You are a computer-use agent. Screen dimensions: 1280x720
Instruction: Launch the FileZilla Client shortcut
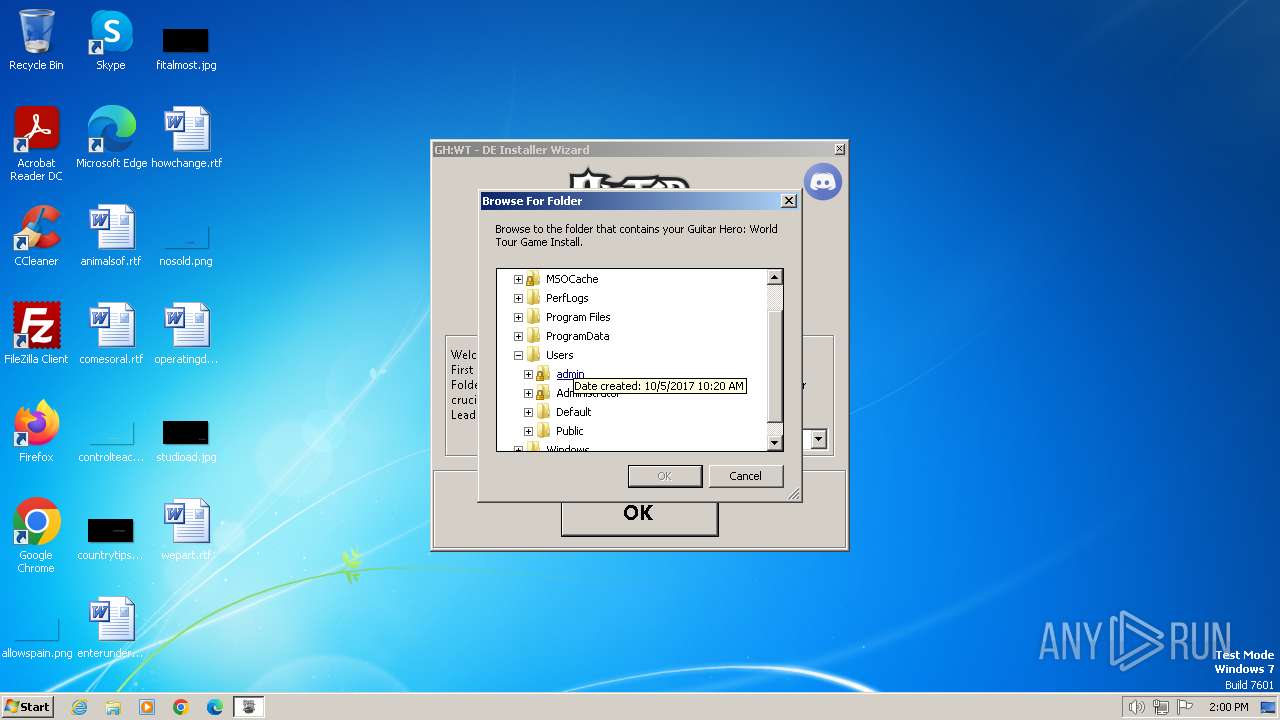tap(36, 333)
